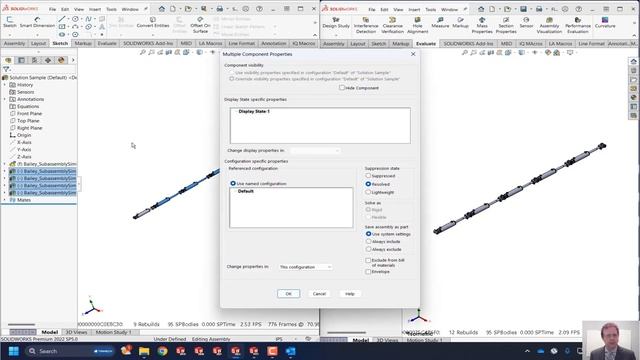Select the Measure tool

[440, 22]
